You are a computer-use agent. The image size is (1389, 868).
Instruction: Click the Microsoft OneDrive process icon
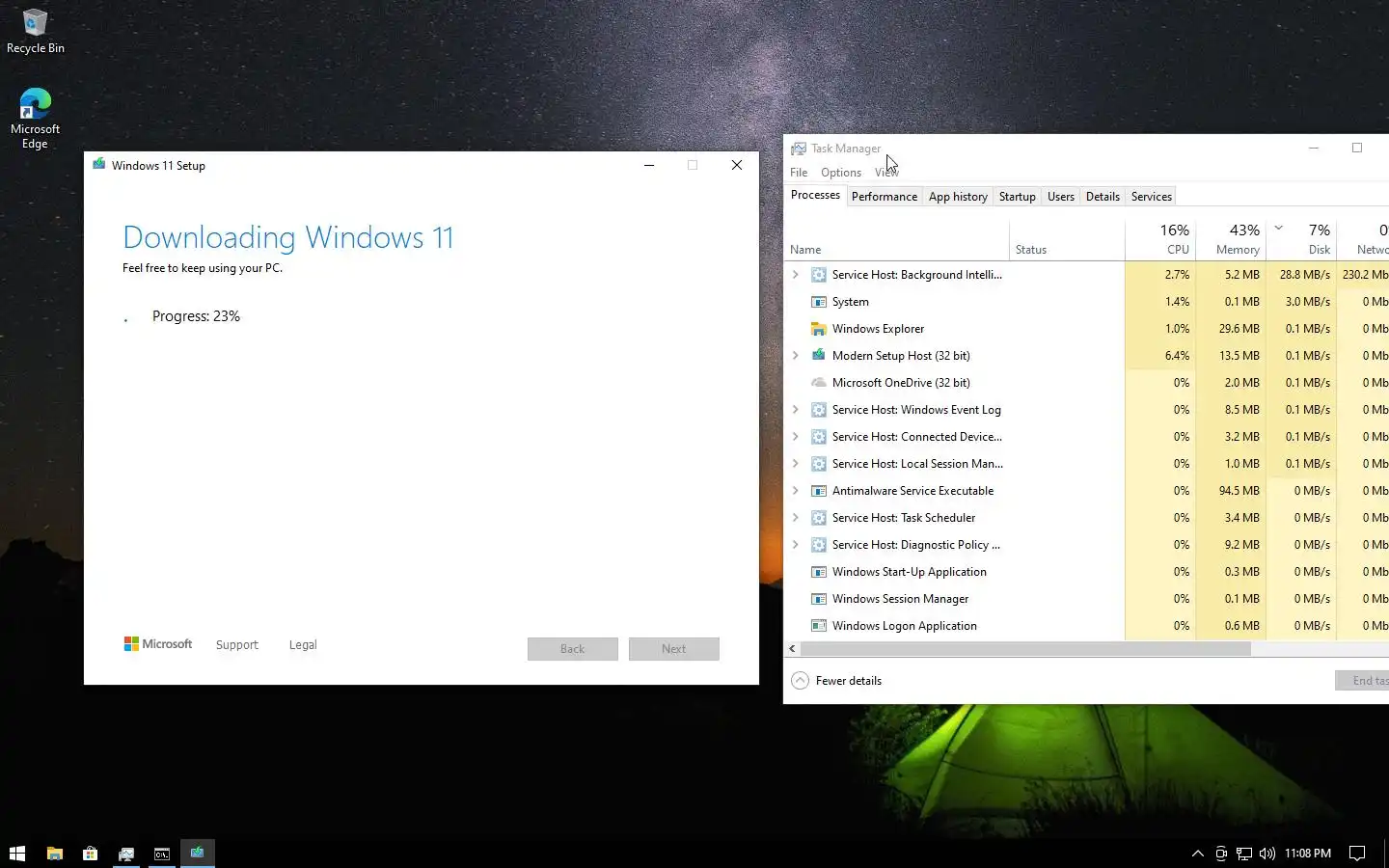[818, 383]
